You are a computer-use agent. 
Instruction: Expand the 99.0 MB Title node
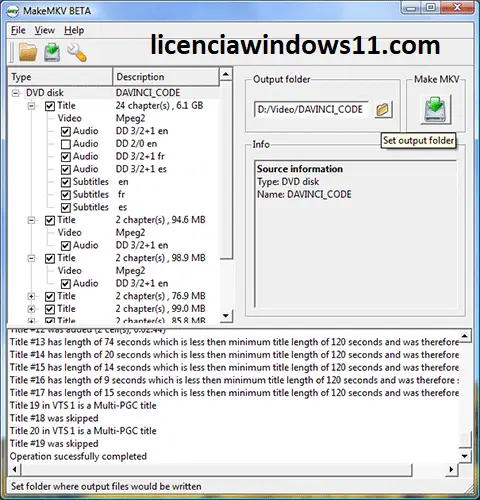click(x=31, y=309)
